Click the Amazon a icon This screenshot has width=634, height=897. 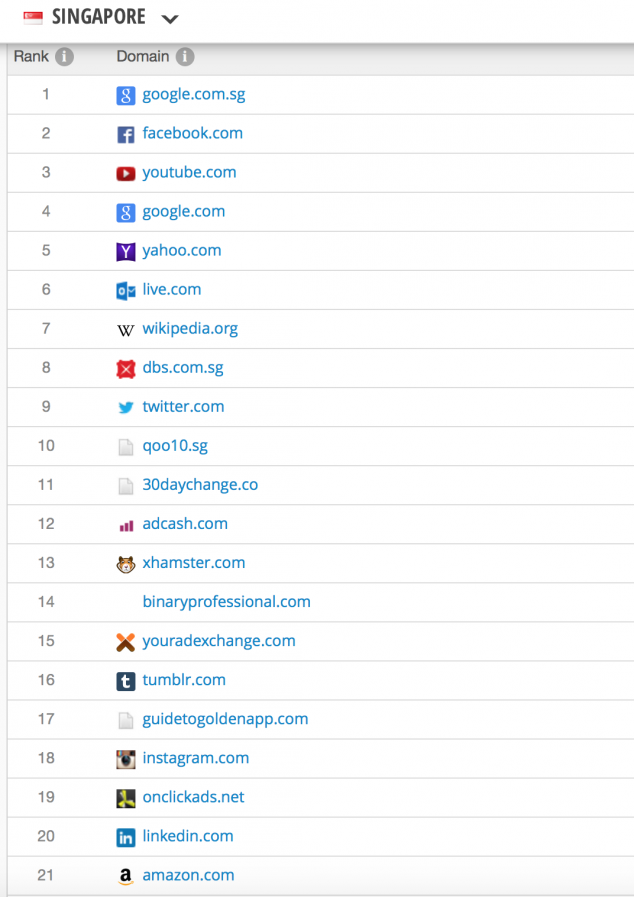[125, 876]
